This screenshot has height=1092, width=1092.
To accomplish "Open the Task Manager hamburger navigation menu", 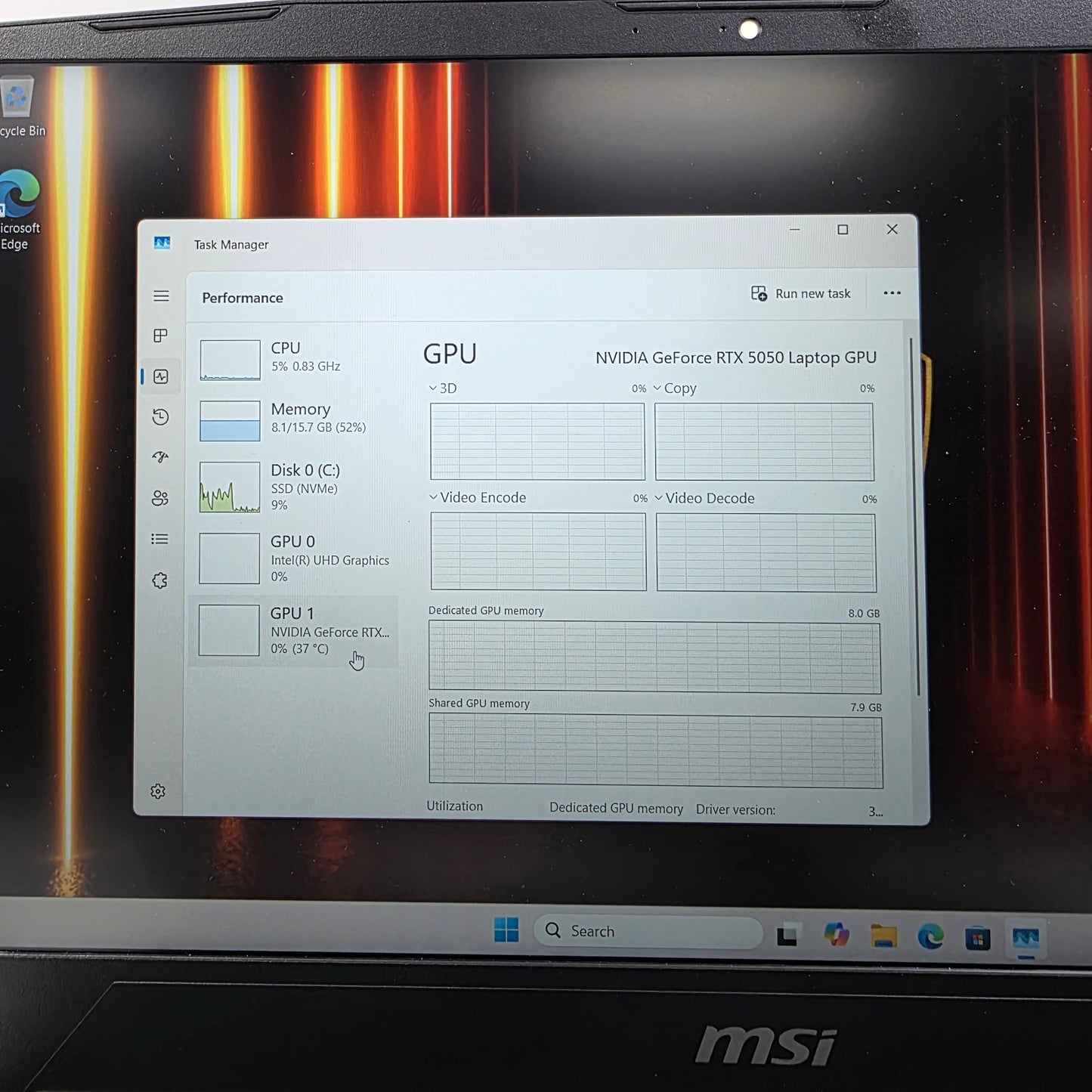I will tap(161, 296).
